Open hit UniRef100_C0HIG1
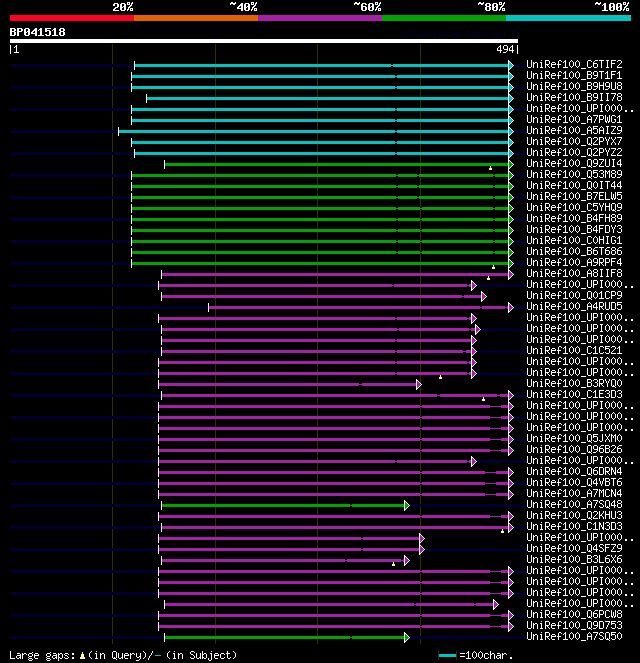640x663 pixels. 574,240
